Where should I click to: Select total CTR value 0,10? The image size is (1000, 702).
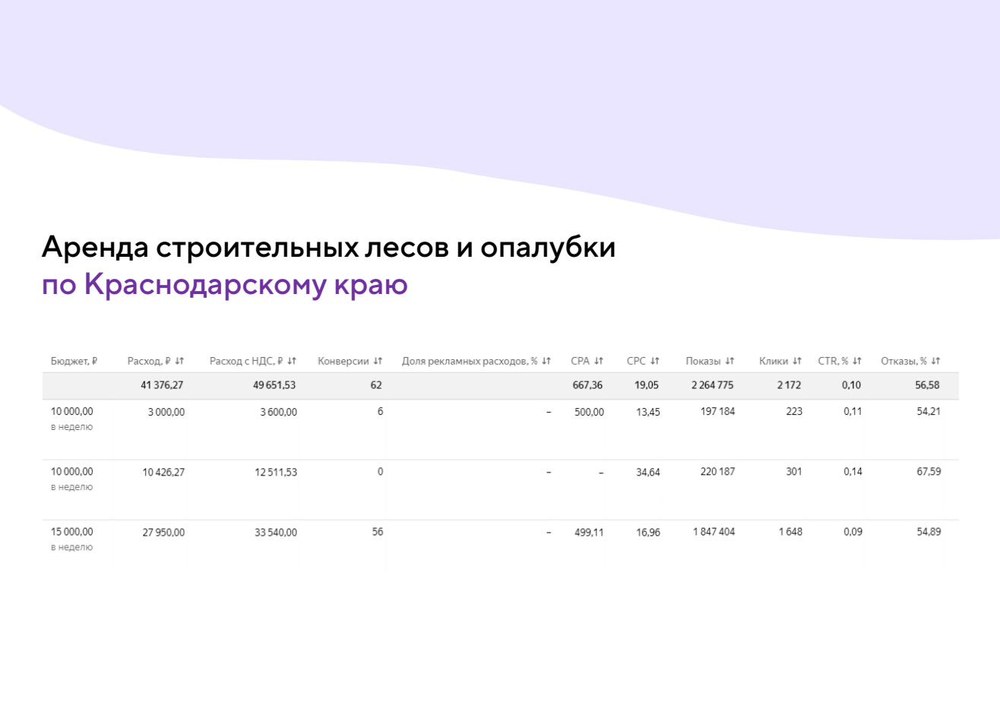click(x=851, y=385)
